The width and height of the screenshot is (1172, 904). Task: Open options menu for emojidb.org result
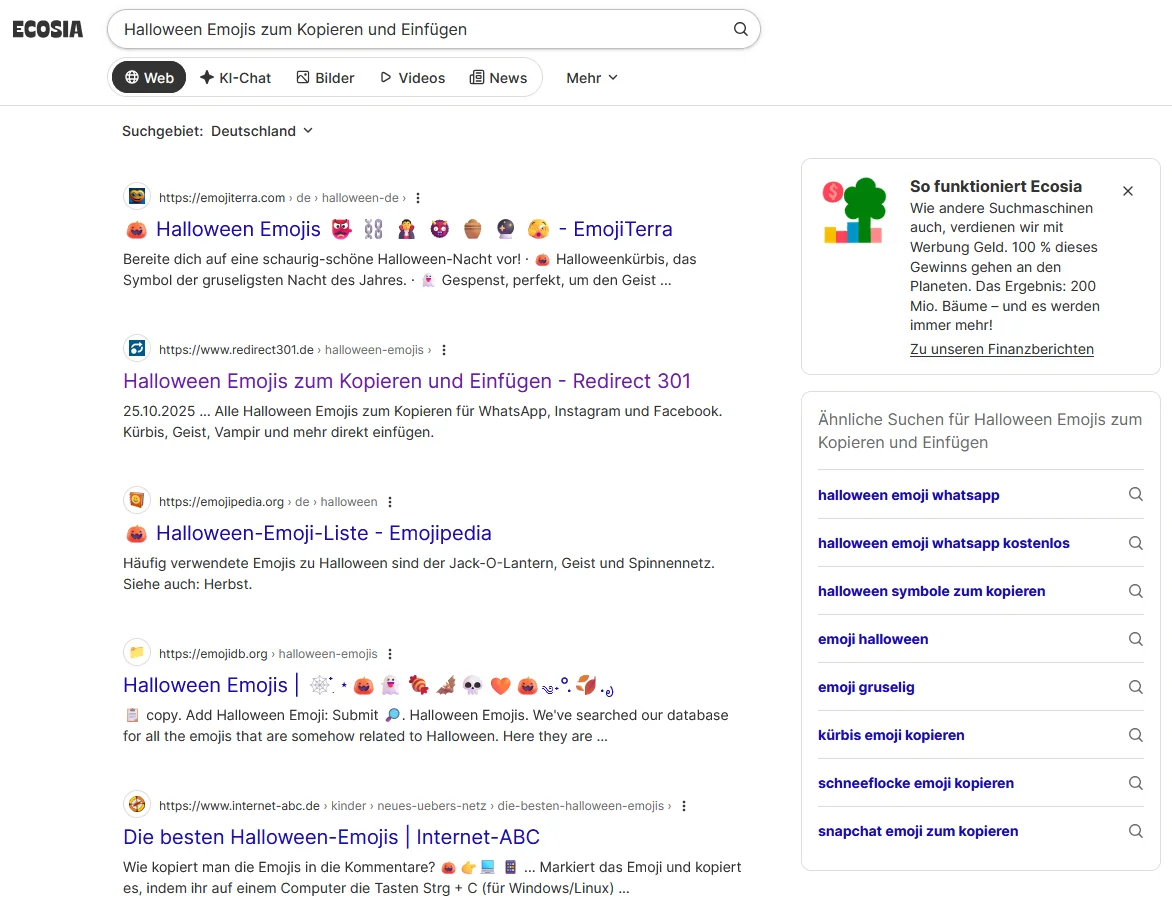[390, 654]
